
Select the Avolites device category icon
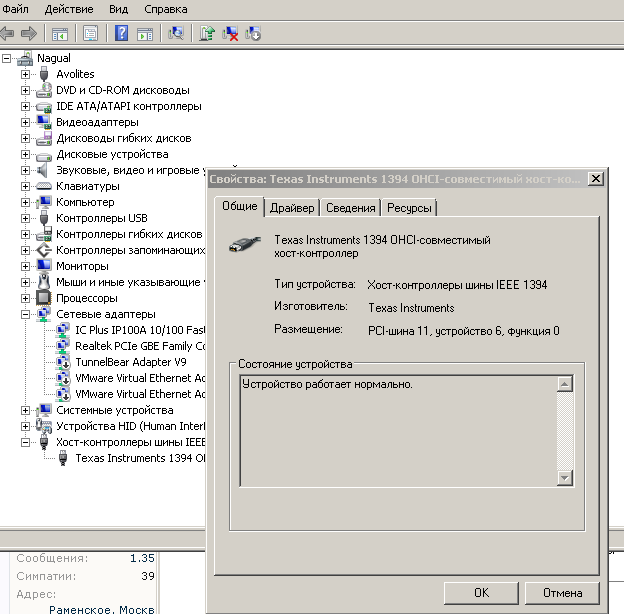point(44,74)
